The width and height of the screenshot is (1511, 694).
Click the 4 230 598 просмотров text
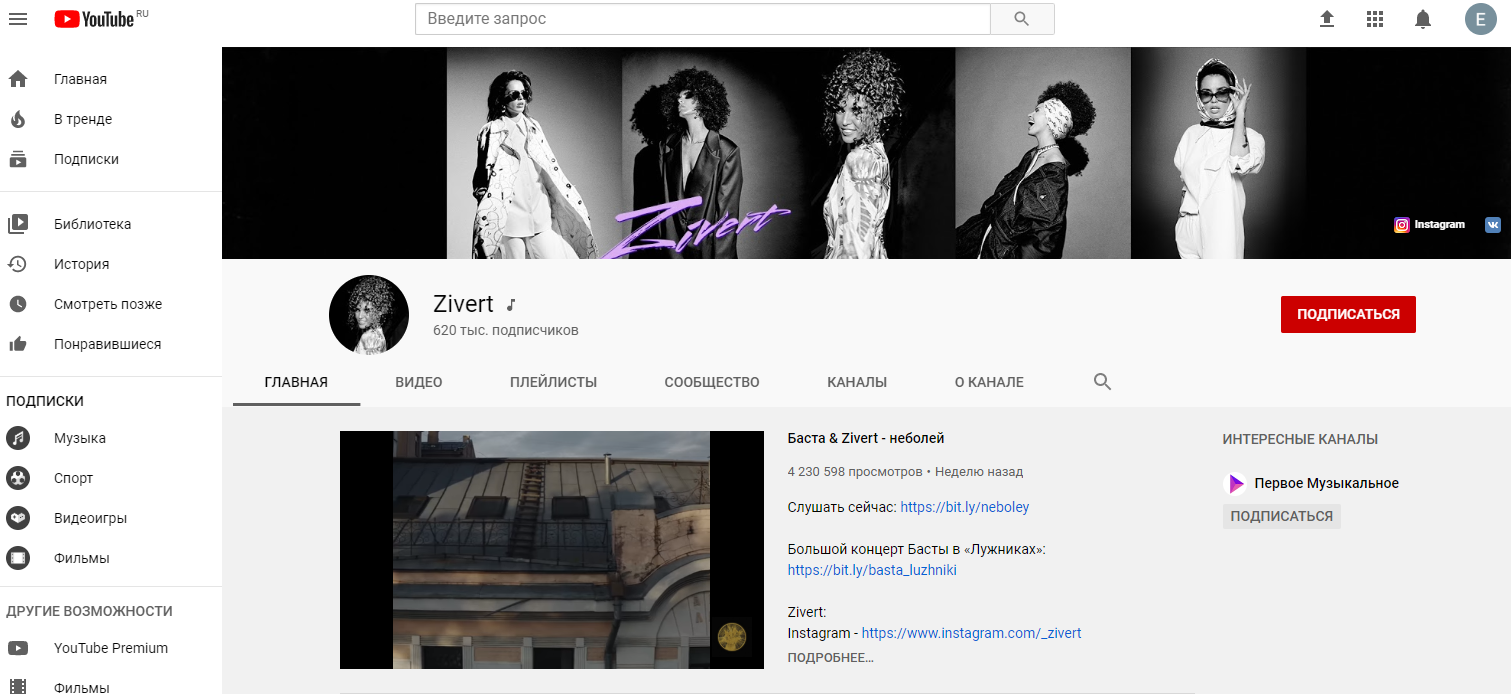[x=855, y=471]
